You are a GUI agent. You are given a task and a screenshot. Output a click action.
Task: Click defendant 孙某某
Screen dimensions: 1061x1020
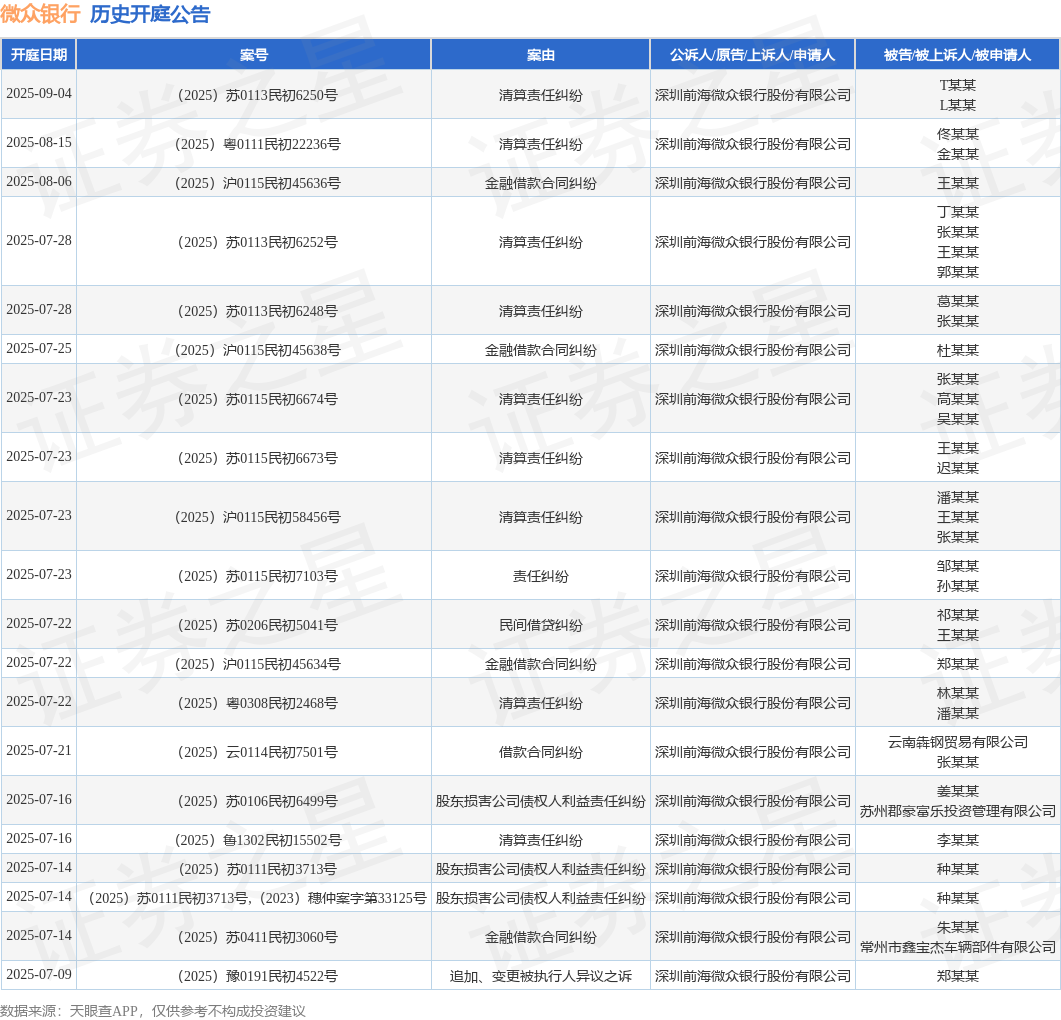coord(957,586)
